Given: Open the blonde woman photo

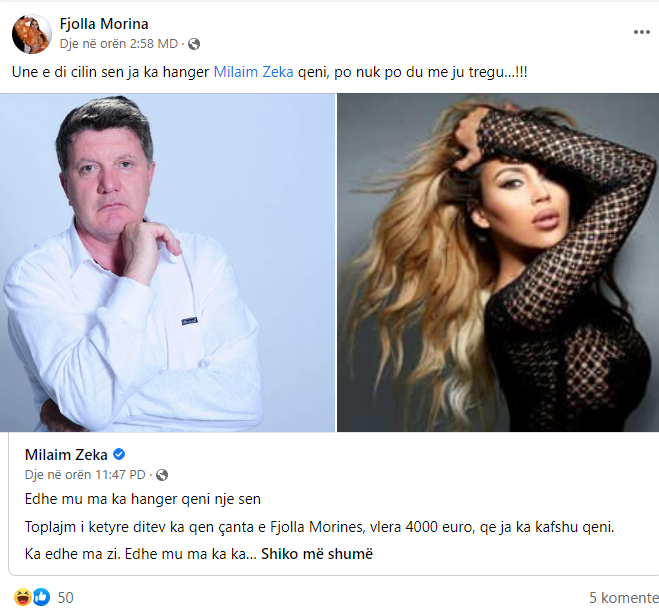Looking at the screenshot, I should 498,262.
